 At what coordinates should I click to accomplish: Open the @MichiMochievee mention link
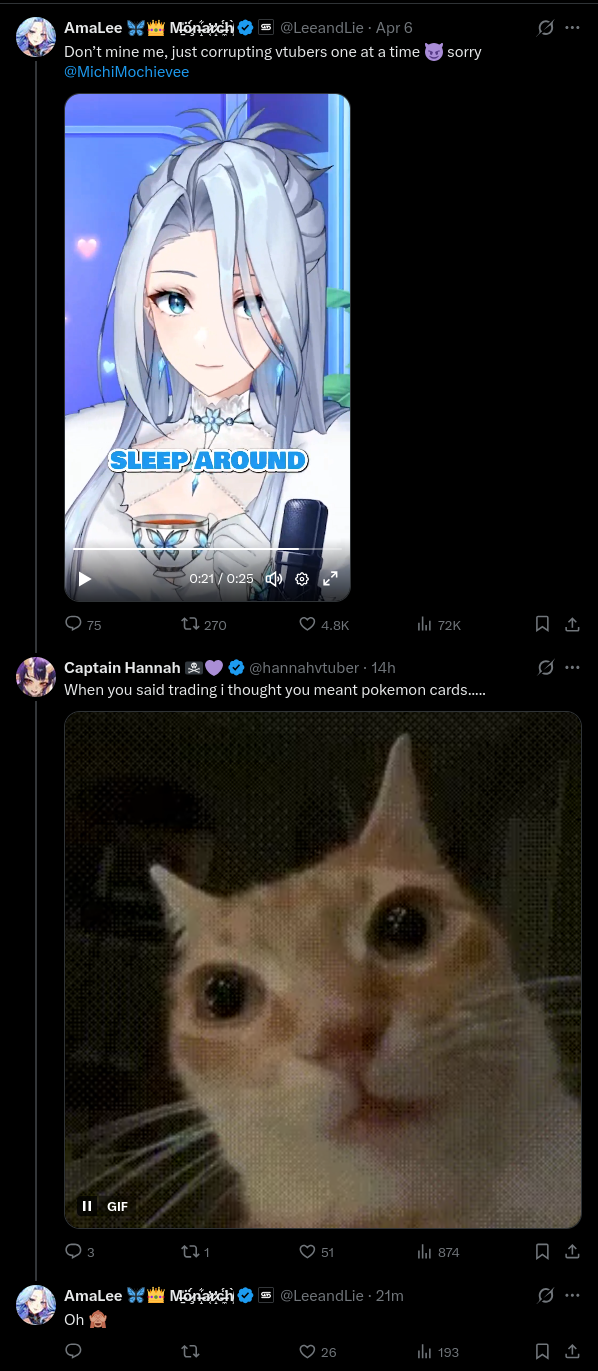pos(126,72)
